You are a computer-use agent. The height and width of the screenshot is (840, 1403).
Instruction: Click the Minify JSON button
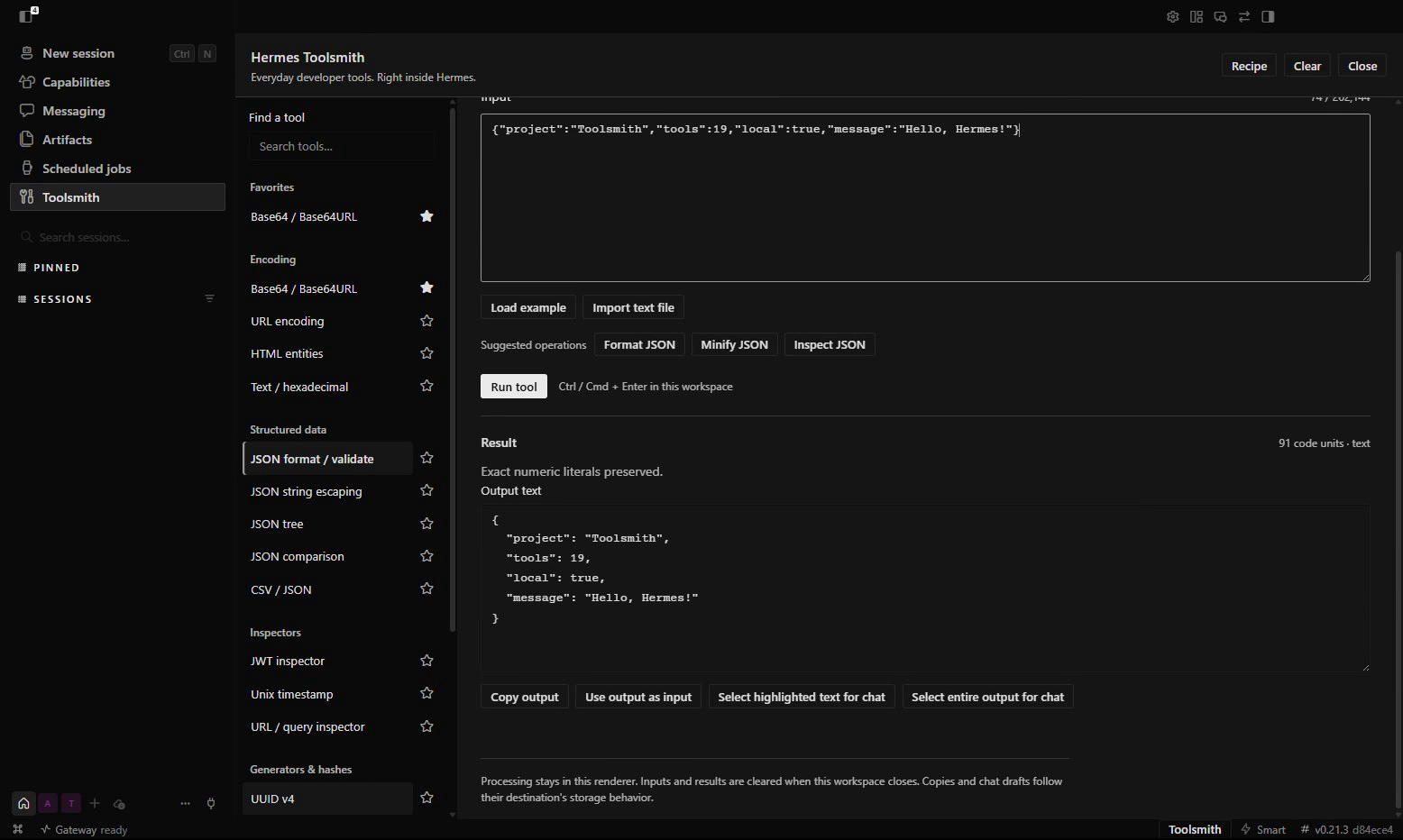pos(735,344)
